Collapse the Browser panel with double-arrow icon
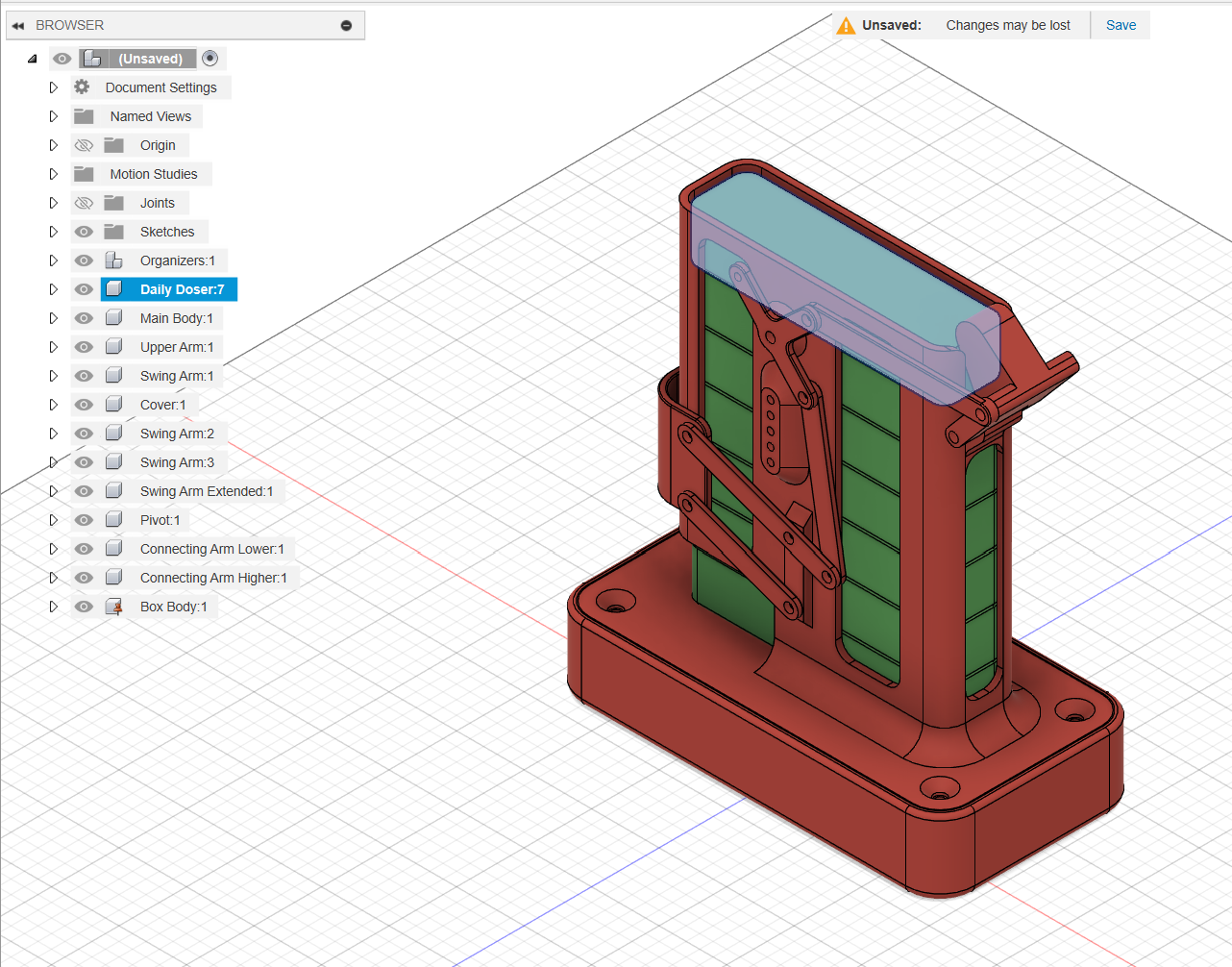The width and height of the screenshot is (1232, 967). [18, 25]
